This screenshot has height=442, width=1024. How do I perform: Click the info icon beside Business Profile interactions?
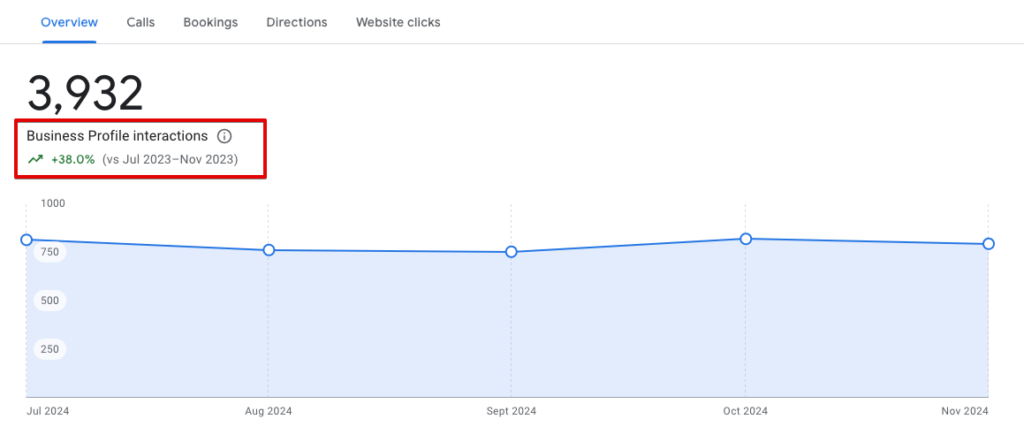(224, 136)
